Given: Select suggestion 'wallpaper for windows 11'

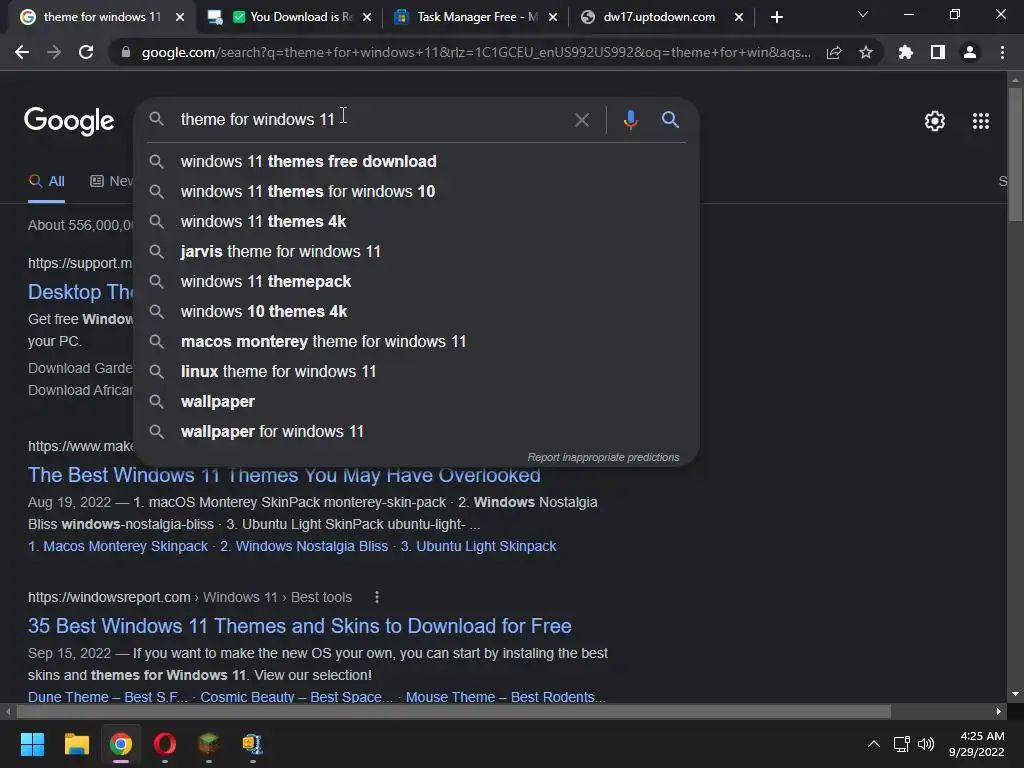Looking at the screenshot, I should point(417,432).
